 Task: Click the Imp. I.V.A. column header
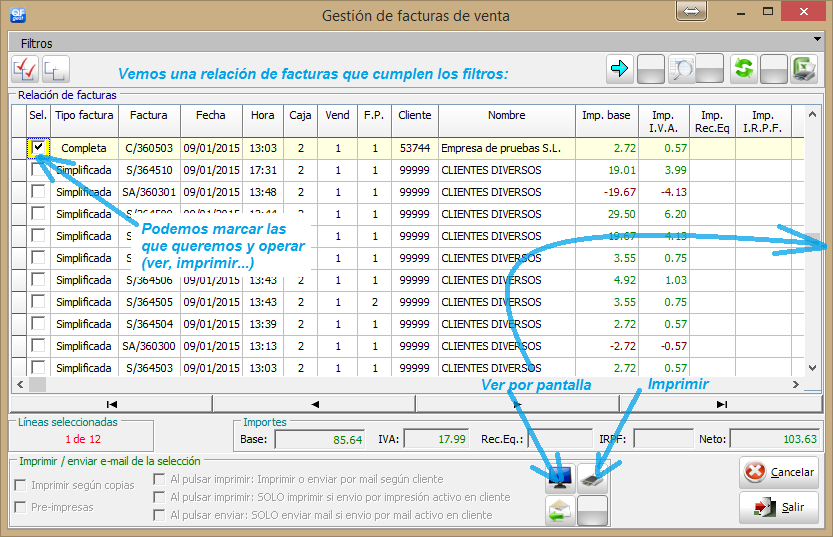[x=664, y=121]
